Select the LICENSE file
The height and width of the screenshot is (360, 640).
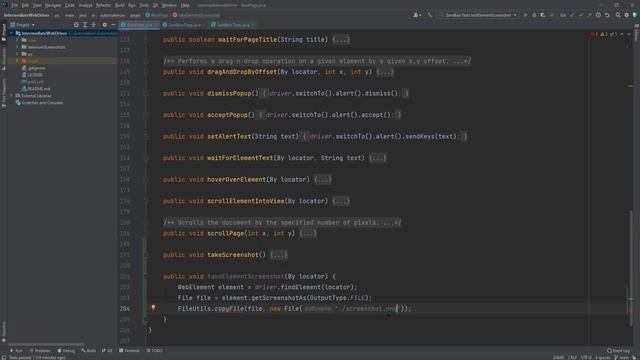[x=32, y=75]
